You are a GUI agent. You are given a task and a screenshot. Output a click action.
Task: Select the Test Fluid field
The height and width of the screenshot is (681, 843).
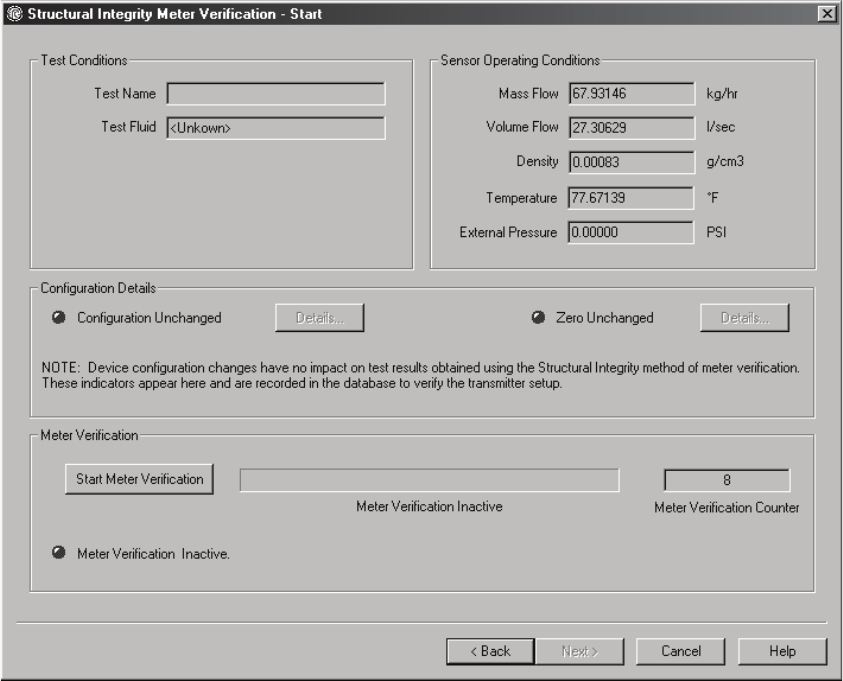coord(276,127)
